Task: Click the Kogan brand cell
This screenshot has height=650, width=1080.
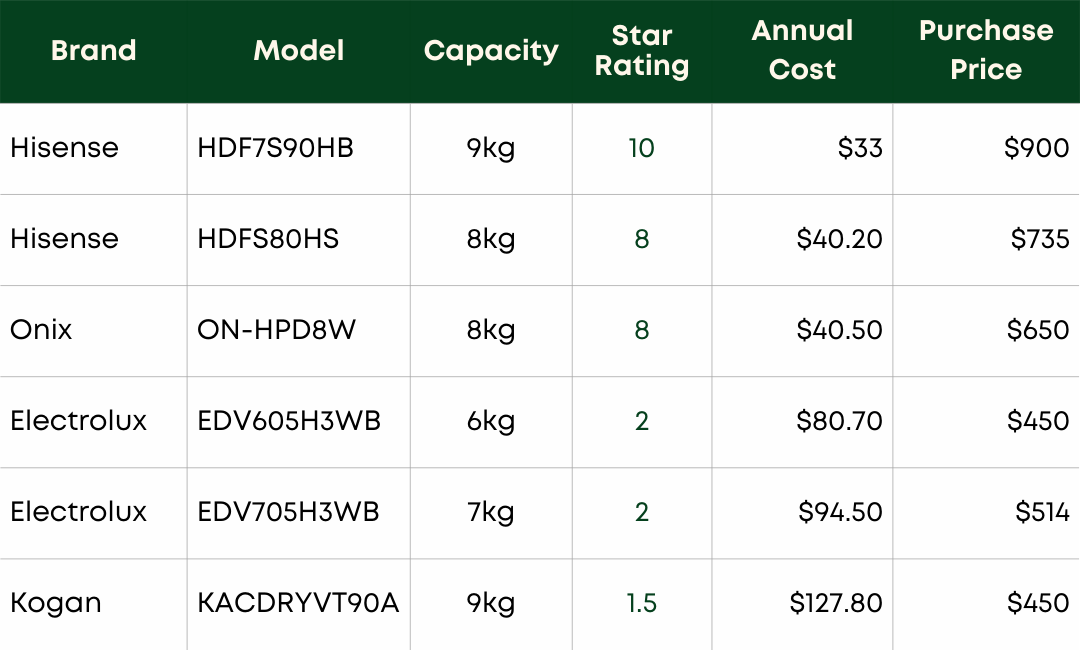Action: click(x=55, y=603)
